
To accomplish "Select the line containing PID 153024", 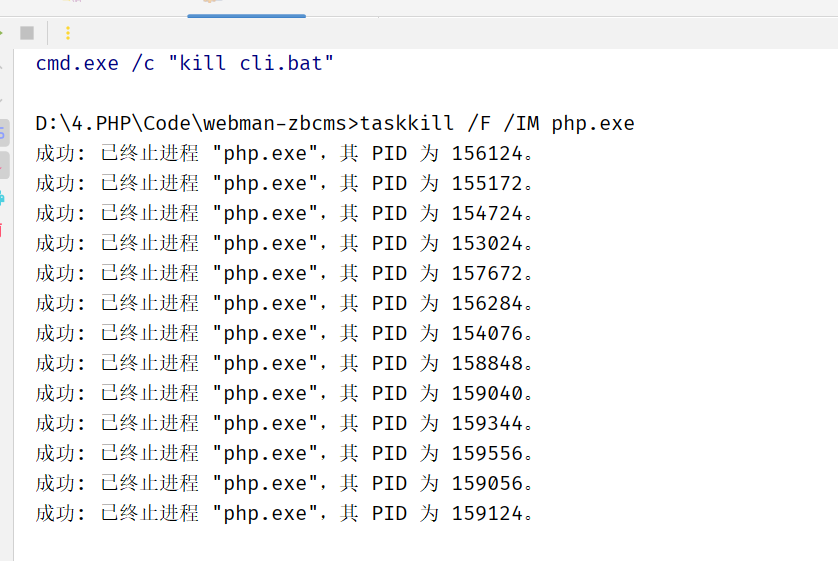I will click(x=284, y=244).
